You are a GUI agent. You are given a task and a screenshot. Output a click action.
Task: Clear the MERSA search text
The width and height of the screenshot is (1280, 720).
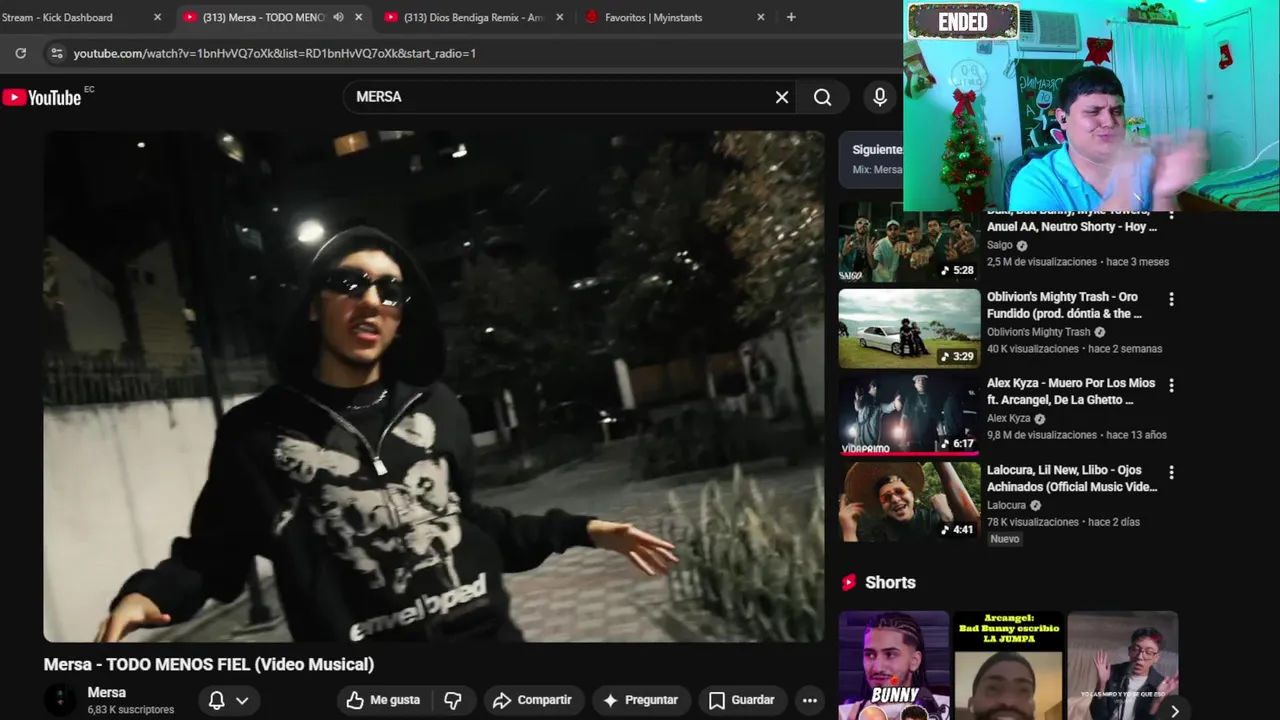782,97
